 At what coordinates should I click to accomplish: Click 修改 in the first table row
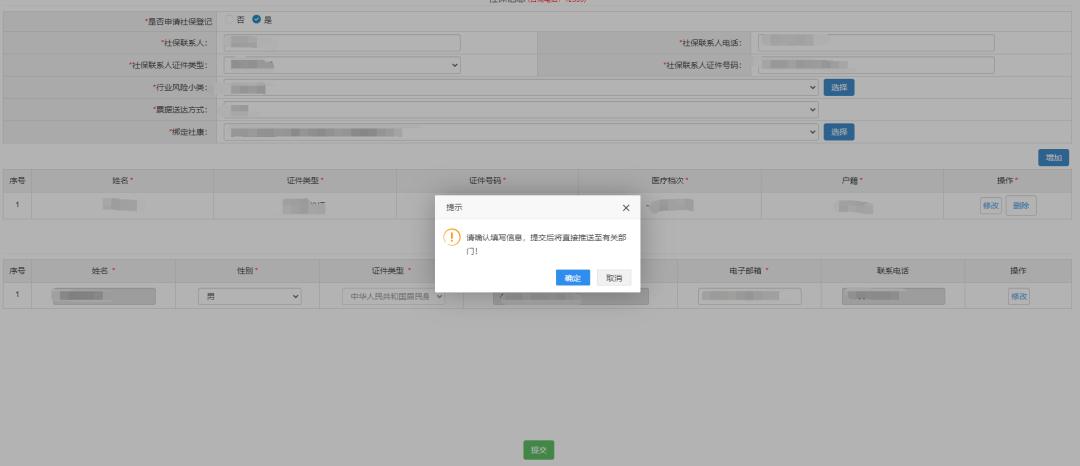(x=990, y=205)
